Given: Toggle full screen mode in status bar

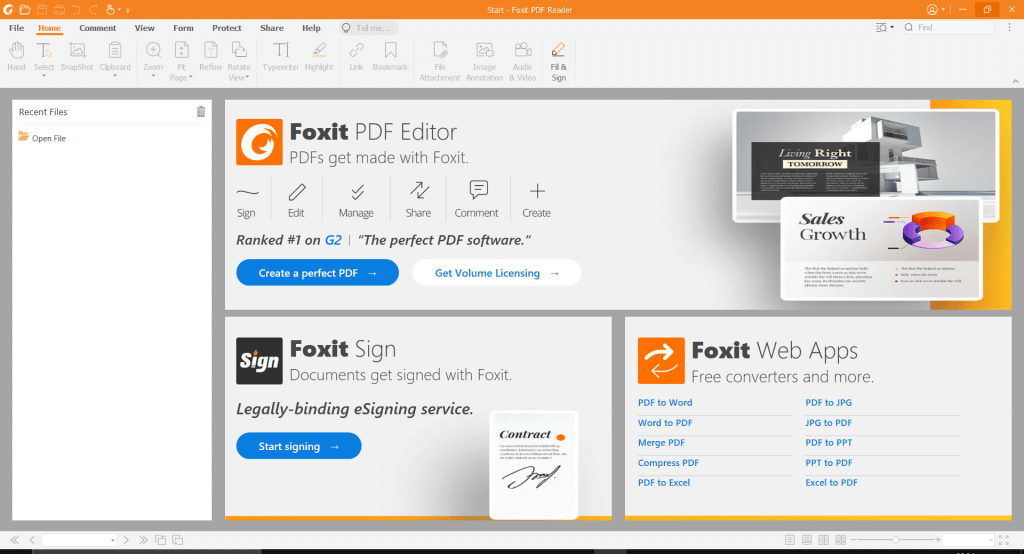Looking at the screenshot, I should [x=1004, y=540].
